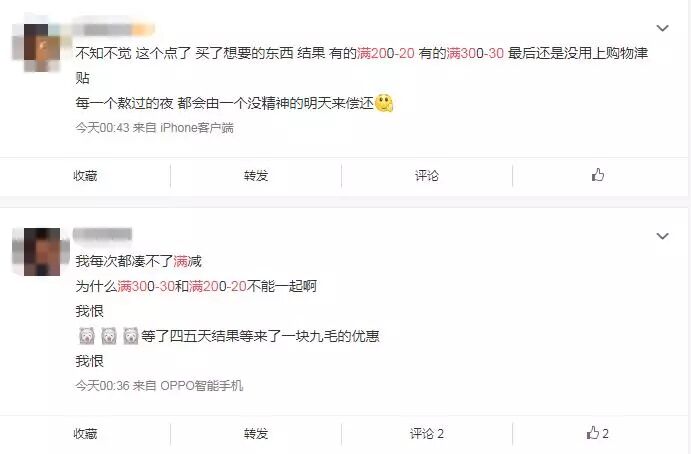Open the second post's chevron dropdown
This screenshot has width=691, height=454.
pos(662,236)
